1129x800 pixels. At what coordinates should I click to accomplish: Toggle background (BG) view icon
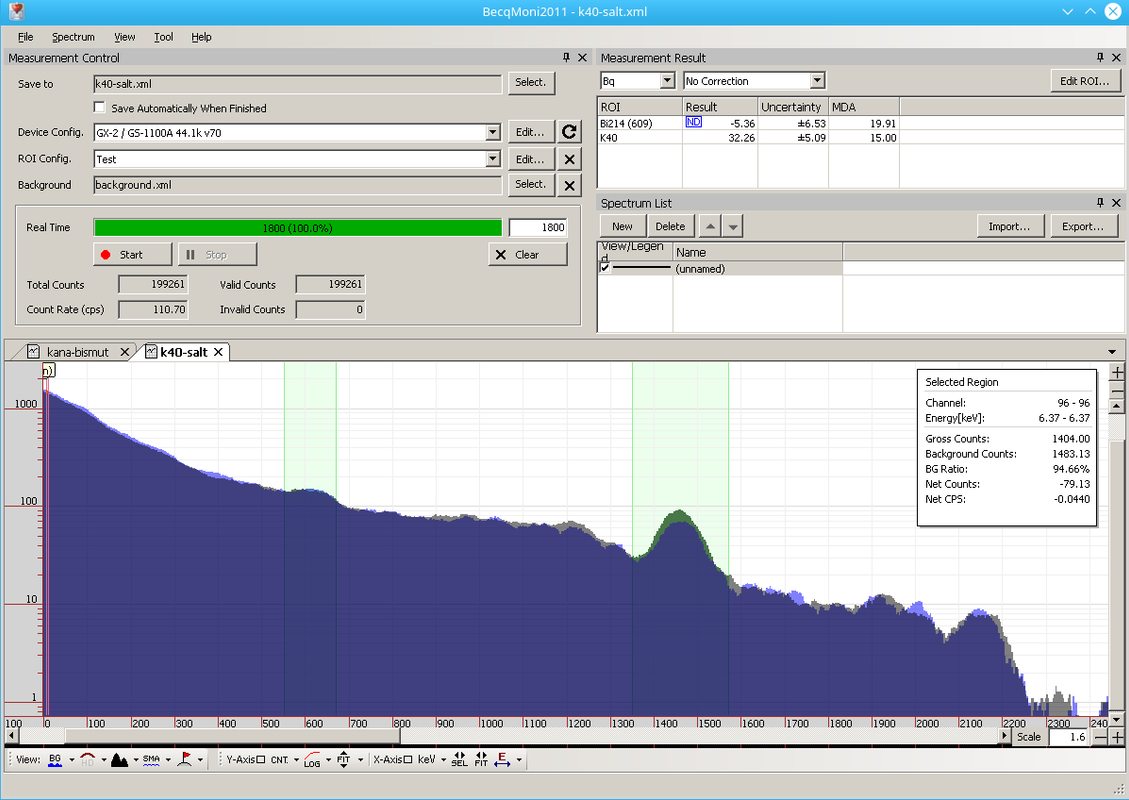pyautogui.click(x=55, y=760)
